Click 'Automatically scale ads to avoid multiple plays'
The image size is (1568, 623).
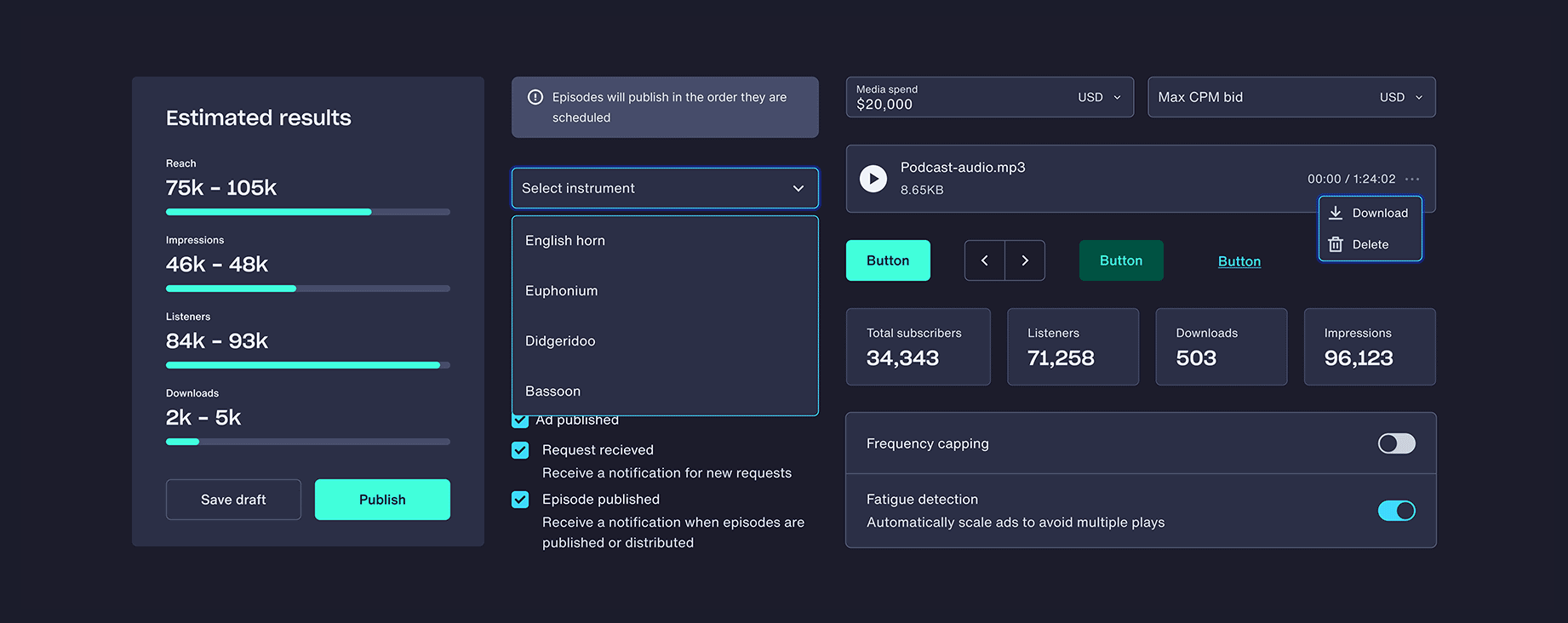pos(1016,523)
